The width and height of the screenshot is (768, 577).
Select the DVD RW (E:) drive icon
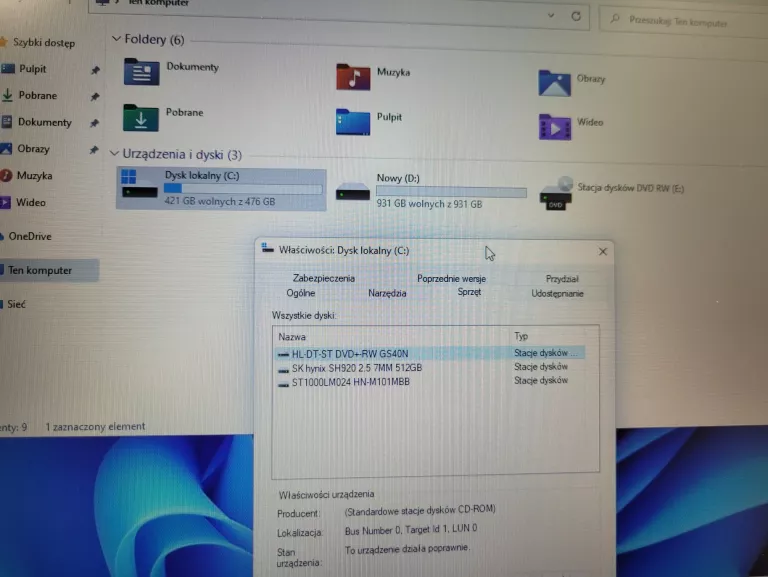click(x=556, y=194)
